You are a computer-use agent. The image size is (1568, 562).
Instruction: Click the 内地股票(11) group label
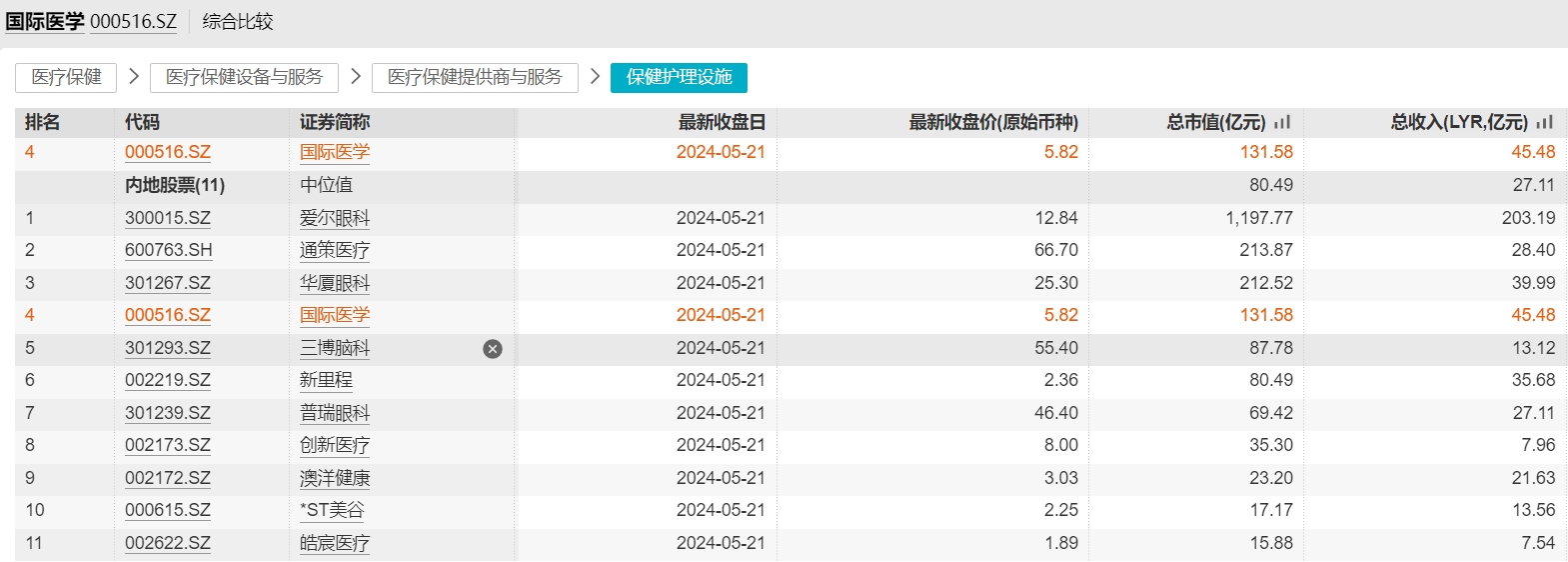tap(175, 185)
